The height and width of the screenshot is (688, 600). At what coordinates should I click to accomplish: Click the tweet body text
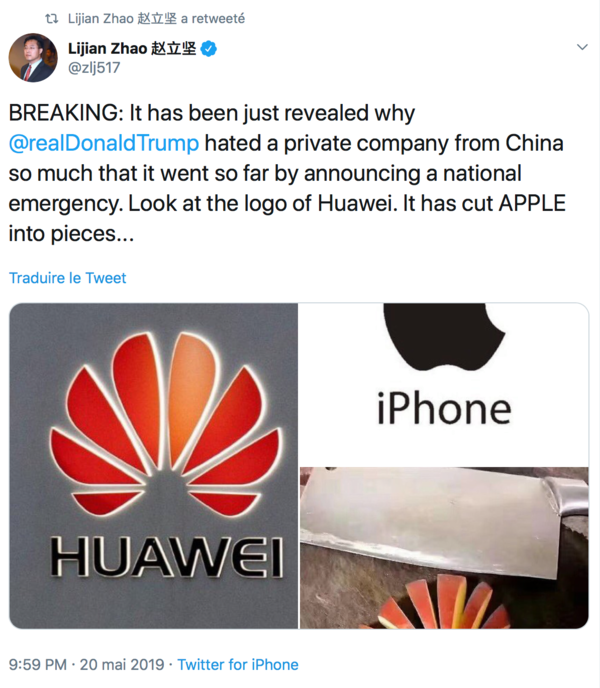click(287, 173)
